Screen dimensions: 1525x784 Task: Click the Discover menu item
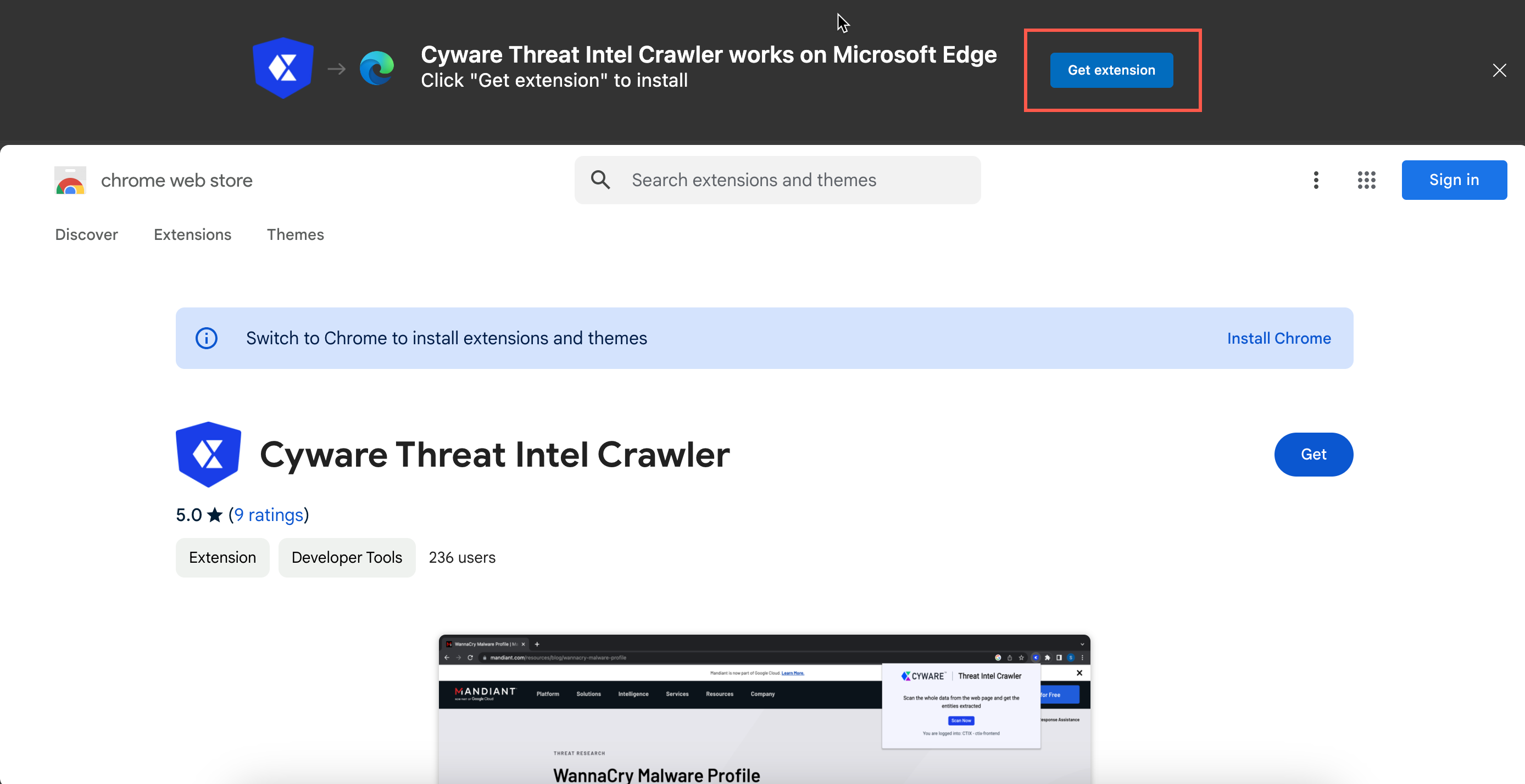pos(87,234)
